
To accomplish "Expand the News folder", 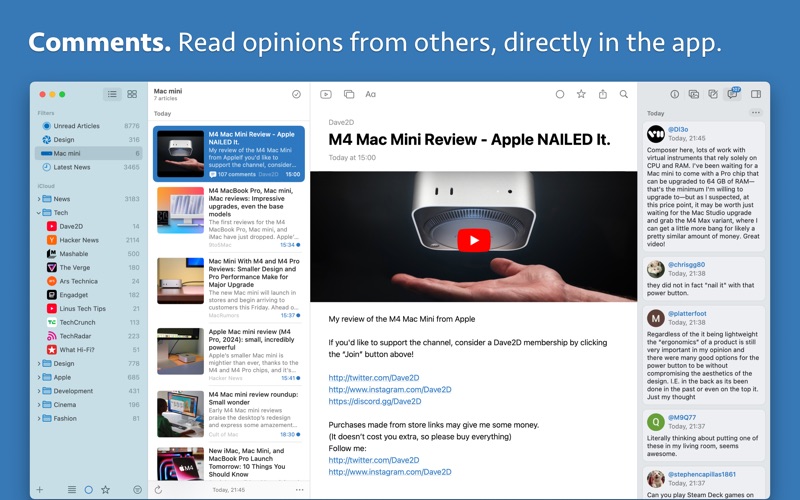I will 39,199.
